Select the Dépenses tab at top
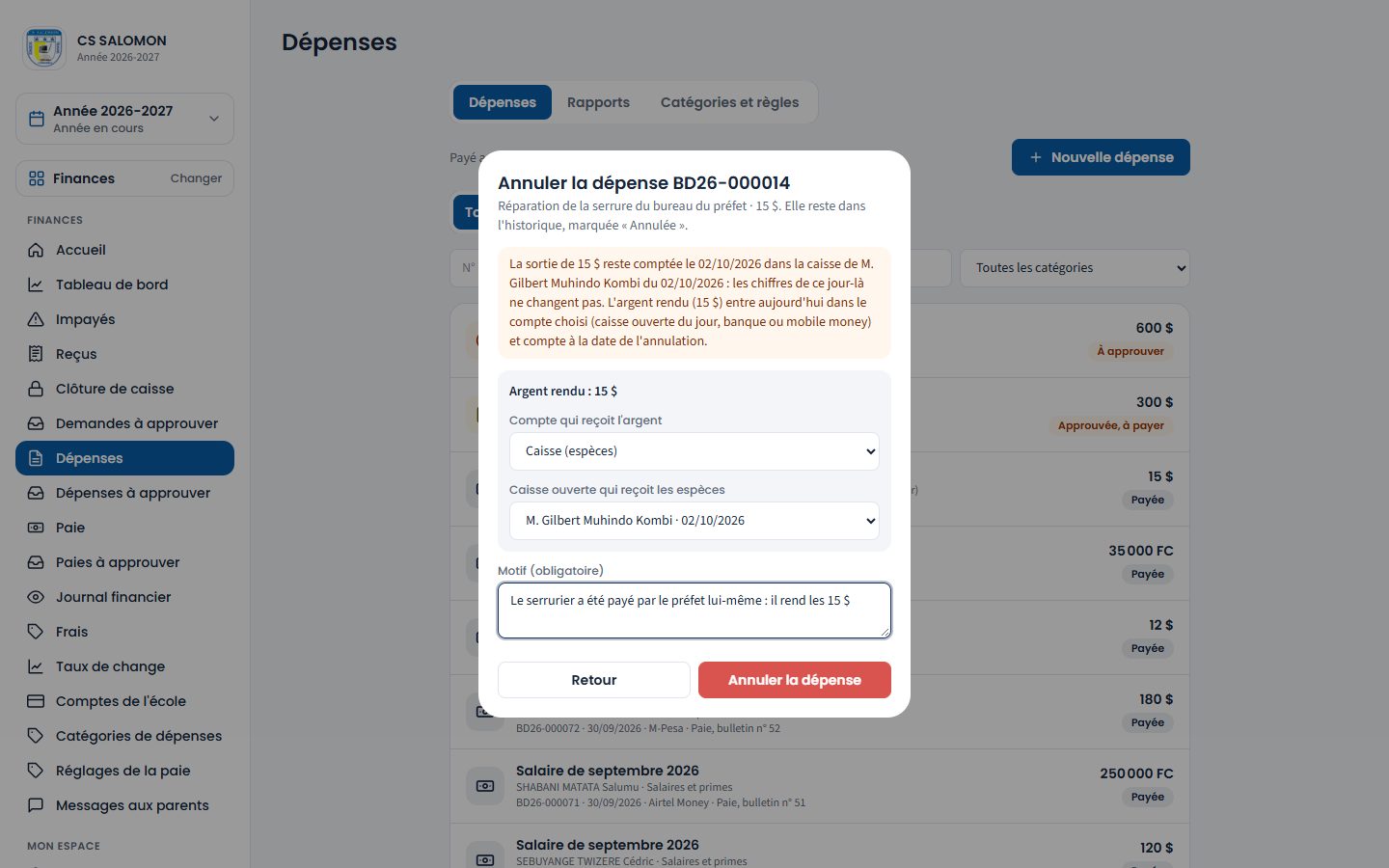 click(503, 102)
